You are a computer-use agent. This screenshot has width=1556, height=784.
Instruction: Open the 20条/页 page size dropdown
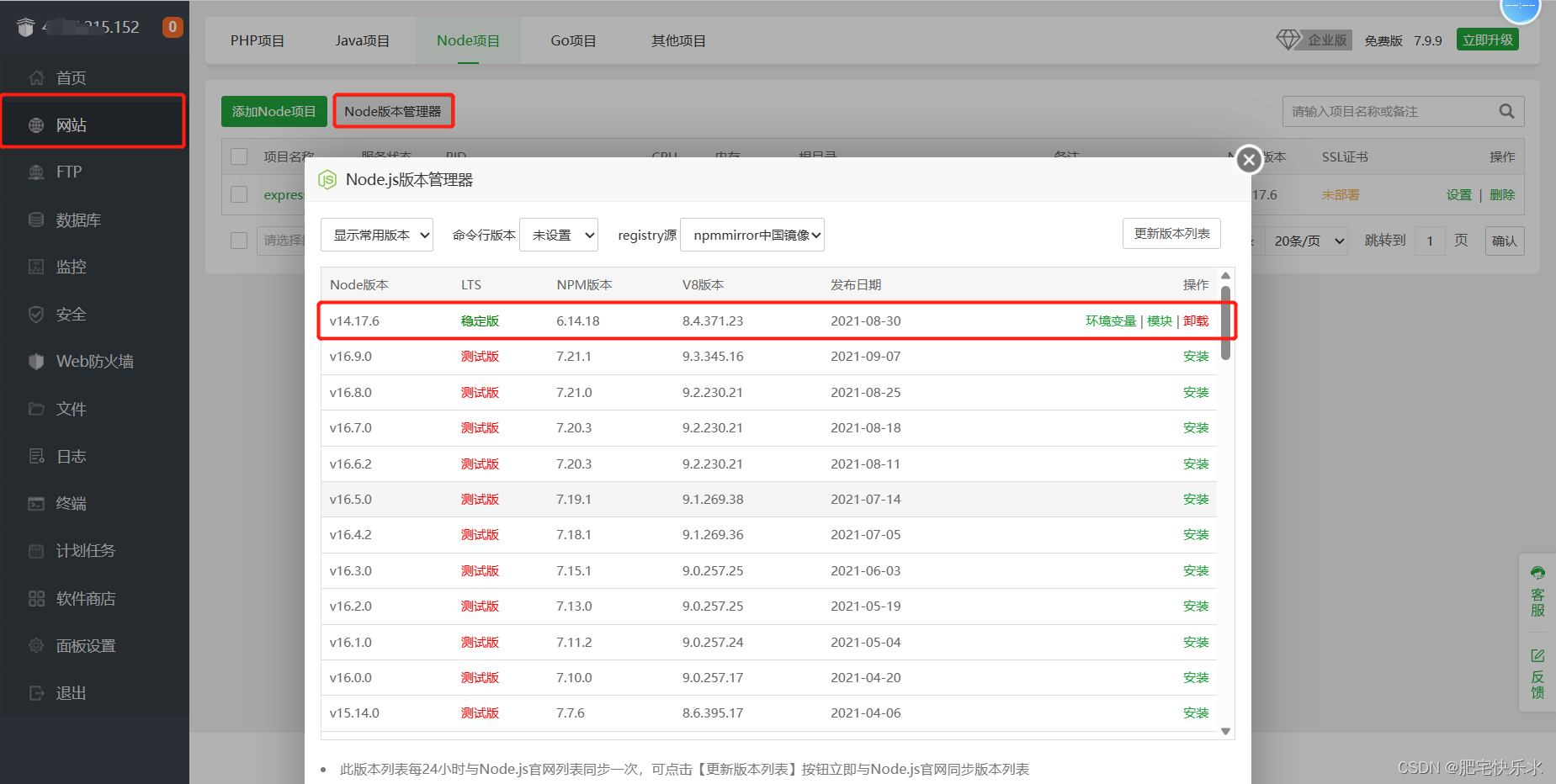(1308, 241)
